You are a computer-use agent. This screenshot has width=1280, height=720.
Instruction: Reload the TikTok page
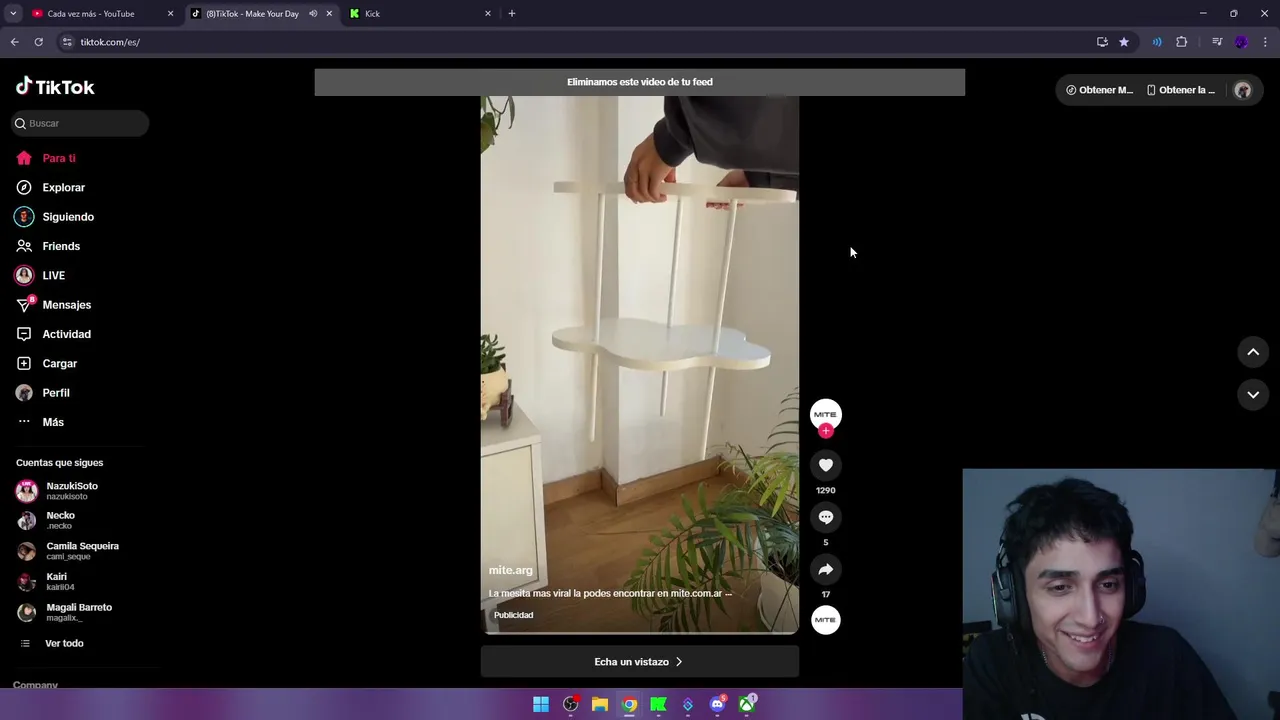(39, 42)
